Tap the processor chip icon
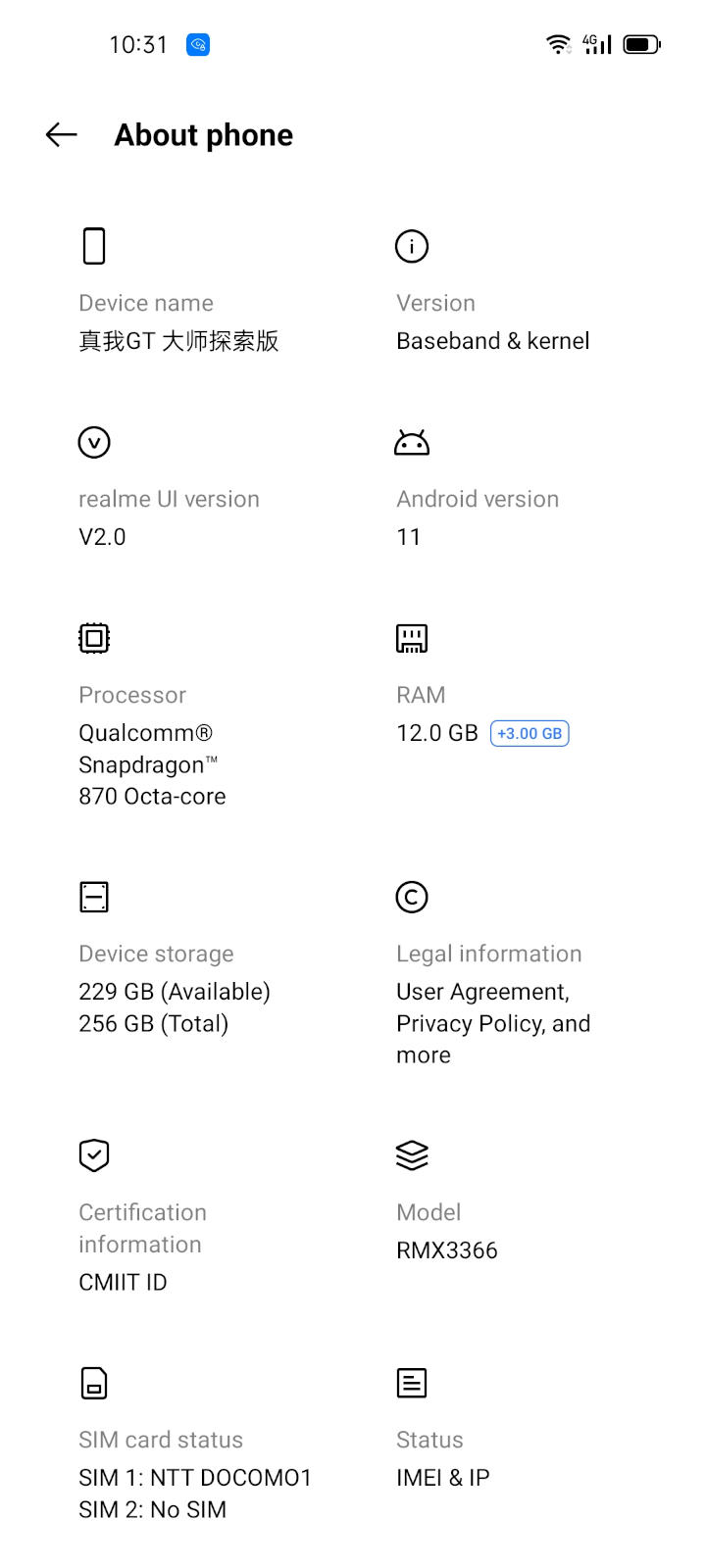This screenshot has height=1568, width=706. coord(94,638)
